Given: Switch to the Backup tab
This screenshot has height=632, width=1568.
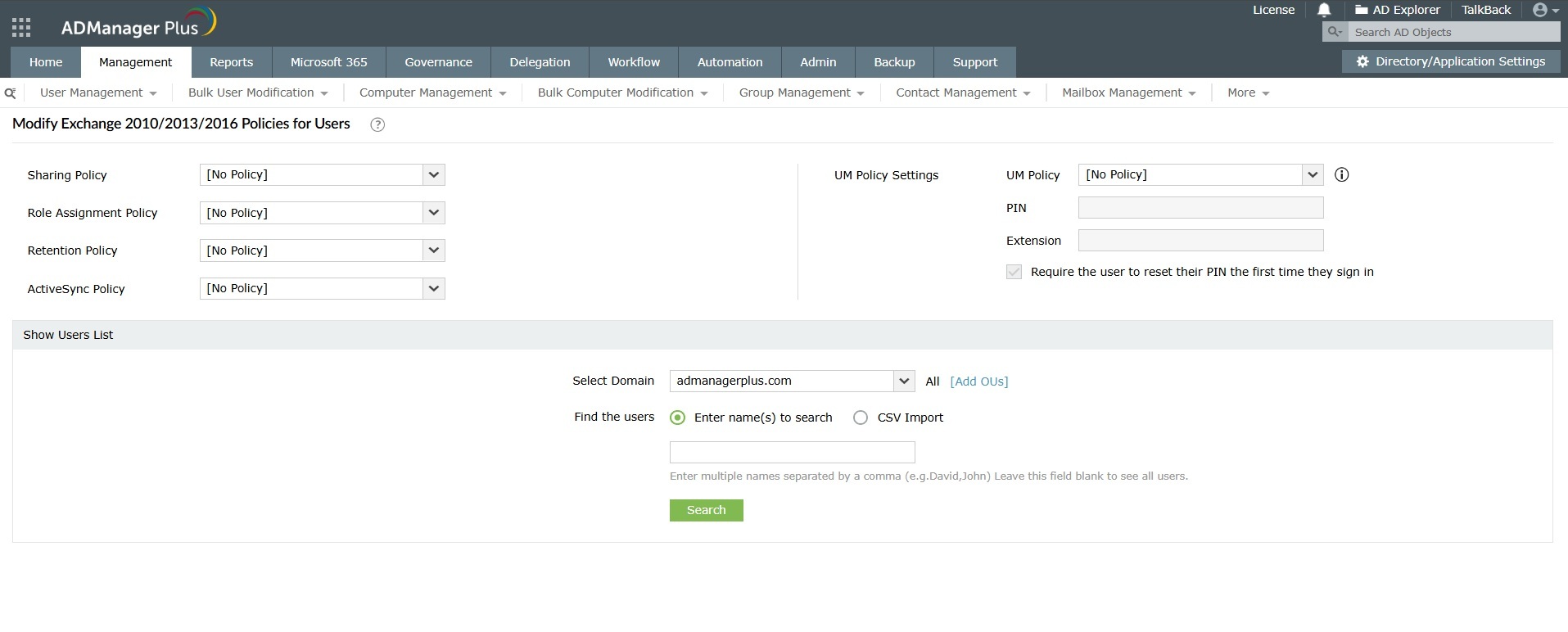Looking at the screenshot, I should pyautogui.click(x=895, y=62).
